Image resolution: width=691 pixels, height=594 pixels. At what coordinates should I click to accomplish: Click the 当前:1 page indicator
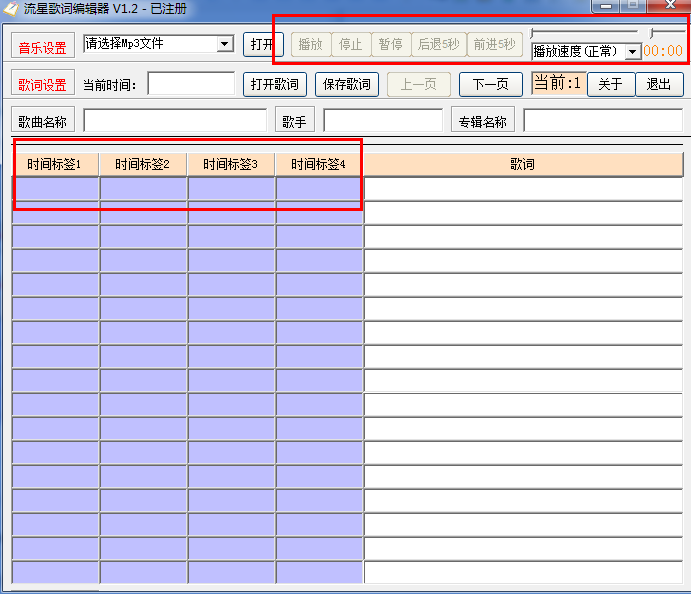558,83
